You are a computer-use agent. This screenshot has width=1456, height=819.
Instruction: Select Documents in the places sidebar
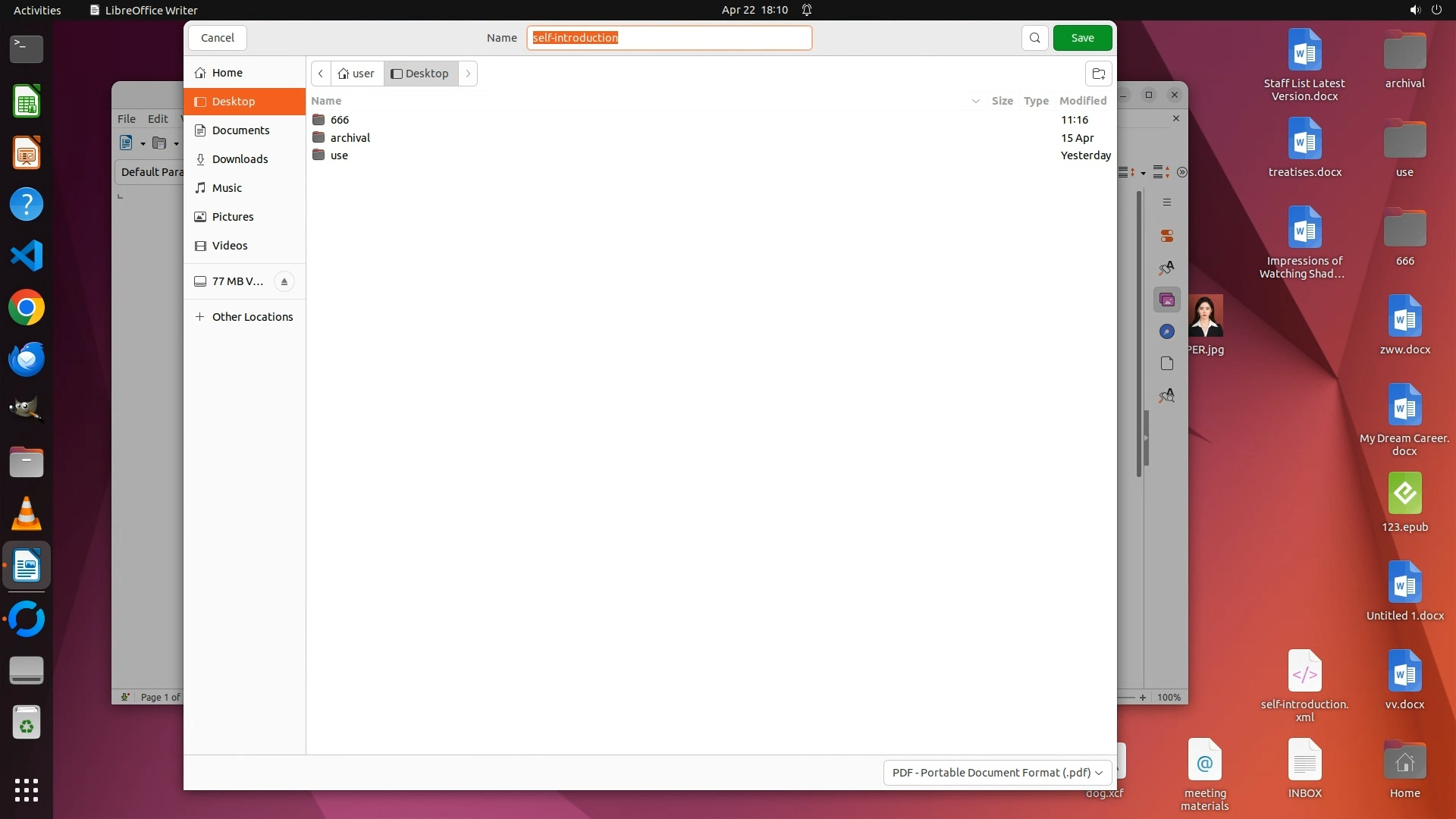point(240,130)
